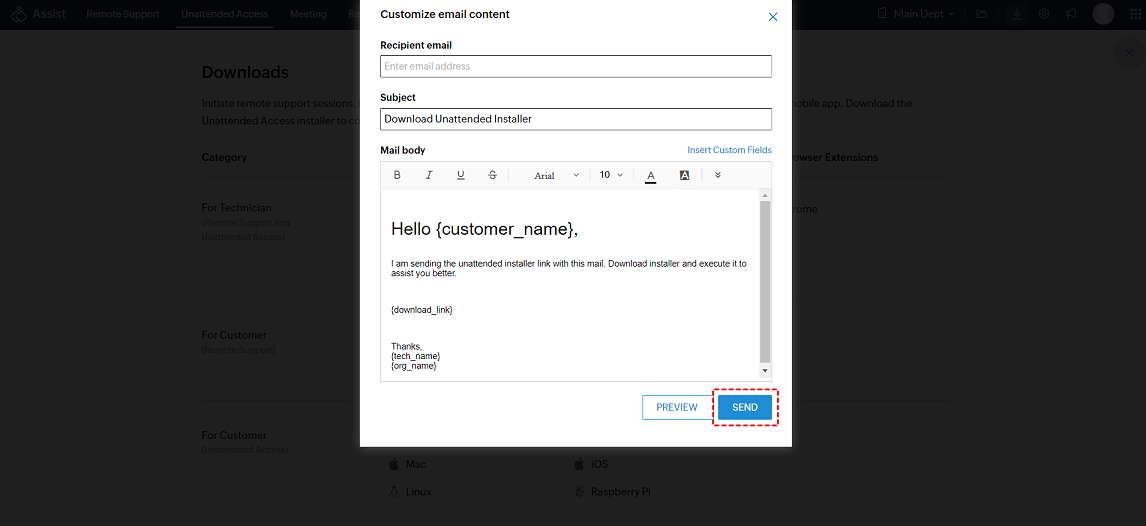Apply strikethrough formatting
The height and width of the screenshot is (526, 1146).
click(x=493, y=175)
